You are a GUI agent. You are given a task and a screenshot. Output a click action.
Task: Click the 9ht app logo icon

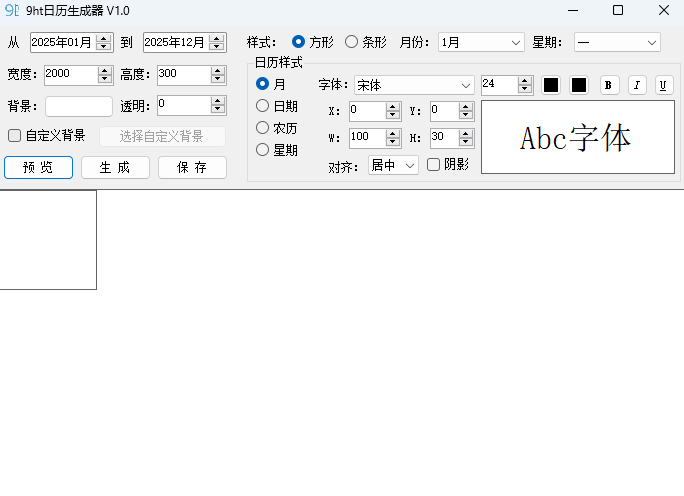[x=12, y=10]
